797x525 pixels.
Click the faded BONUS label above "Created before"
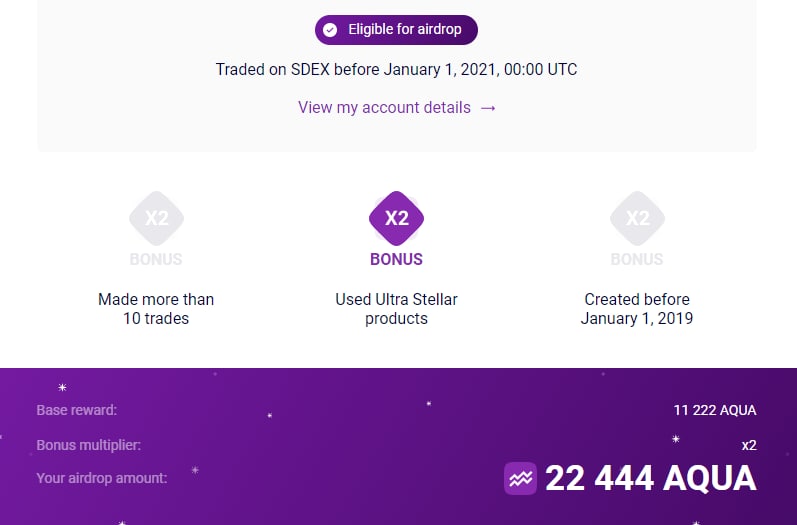coord(637,259)
